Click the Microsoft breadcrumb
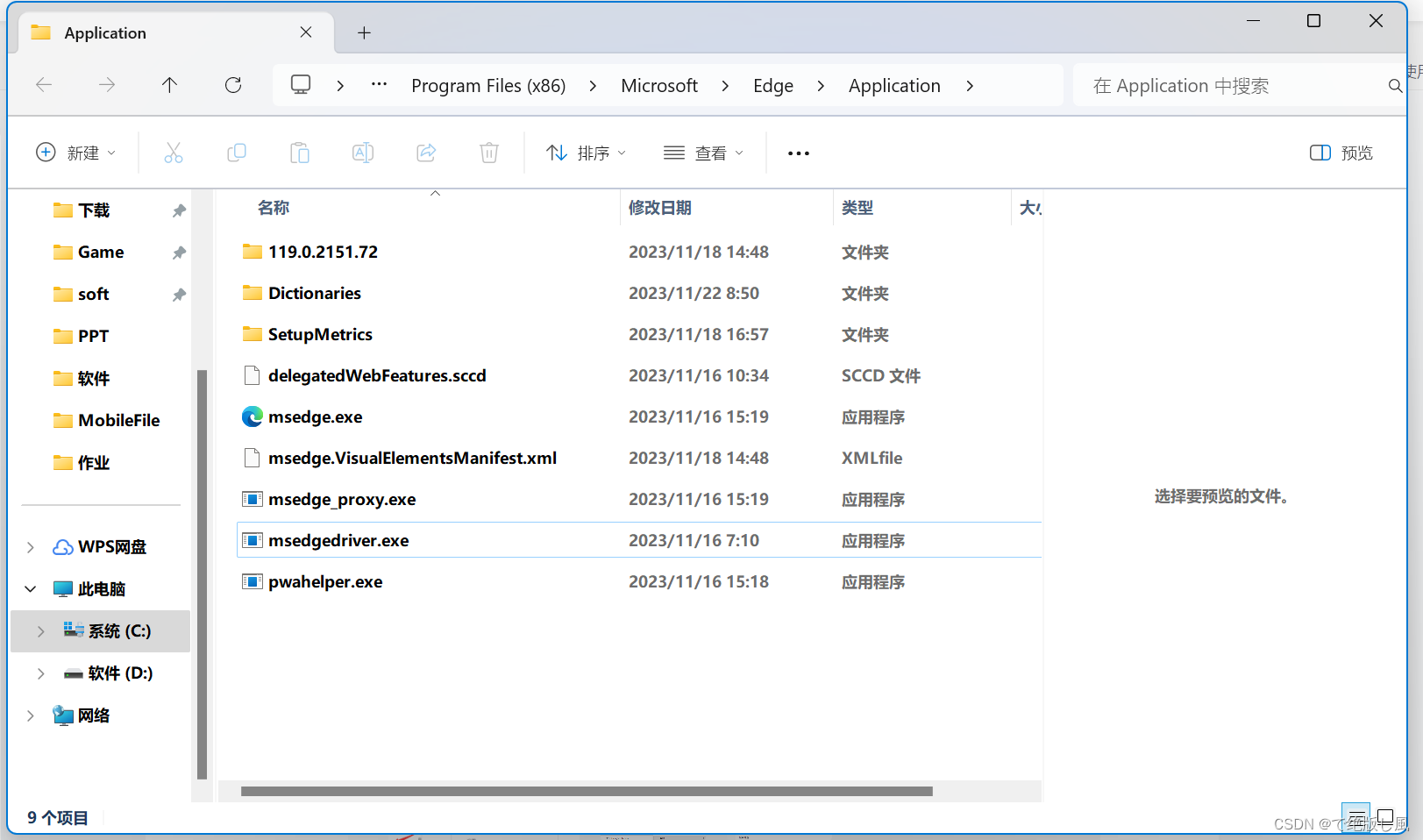This screenshot has width=1423, height=840. coord(659,86)
